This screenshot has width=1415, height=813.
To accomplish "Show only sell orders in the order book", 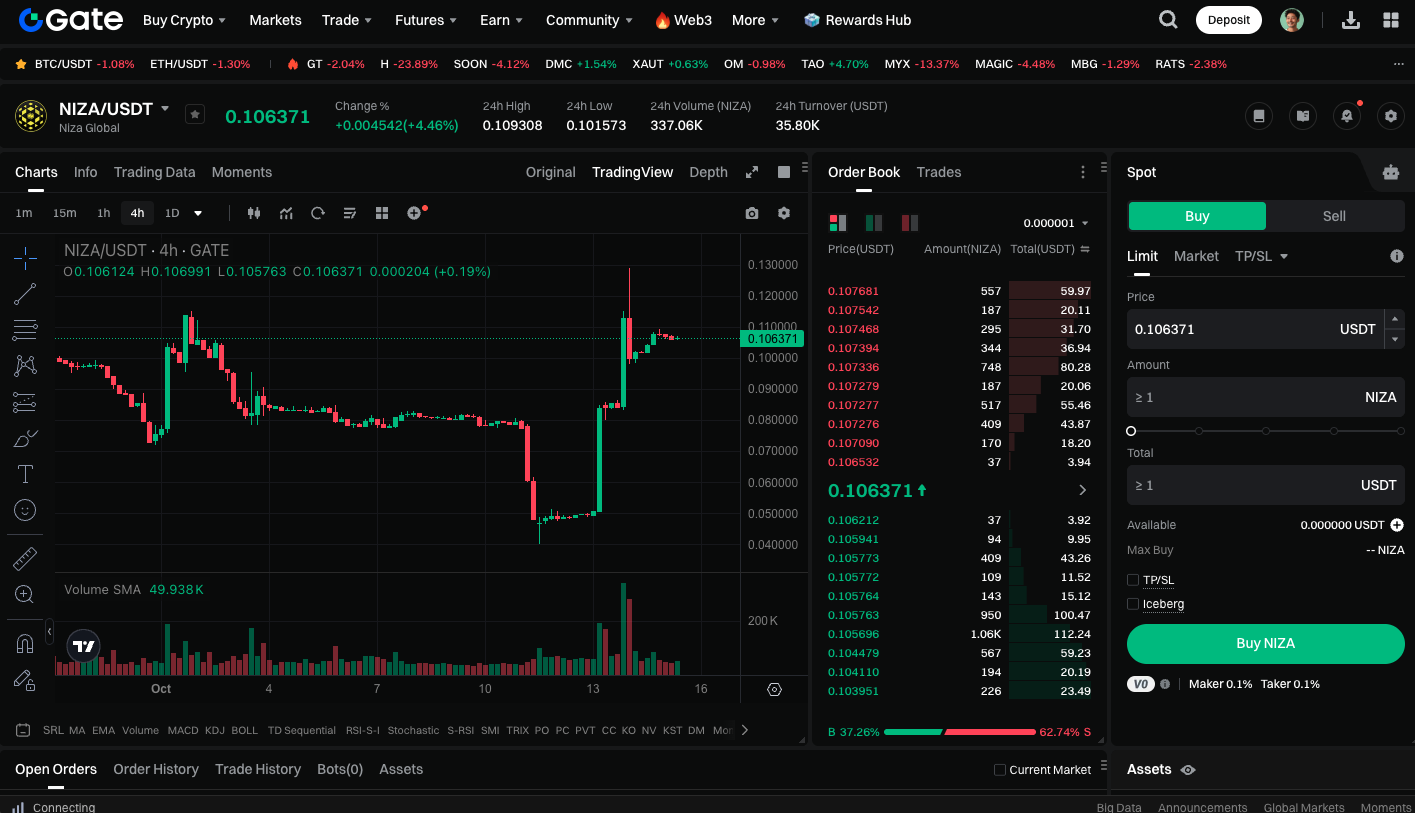I will pos(910,223).
